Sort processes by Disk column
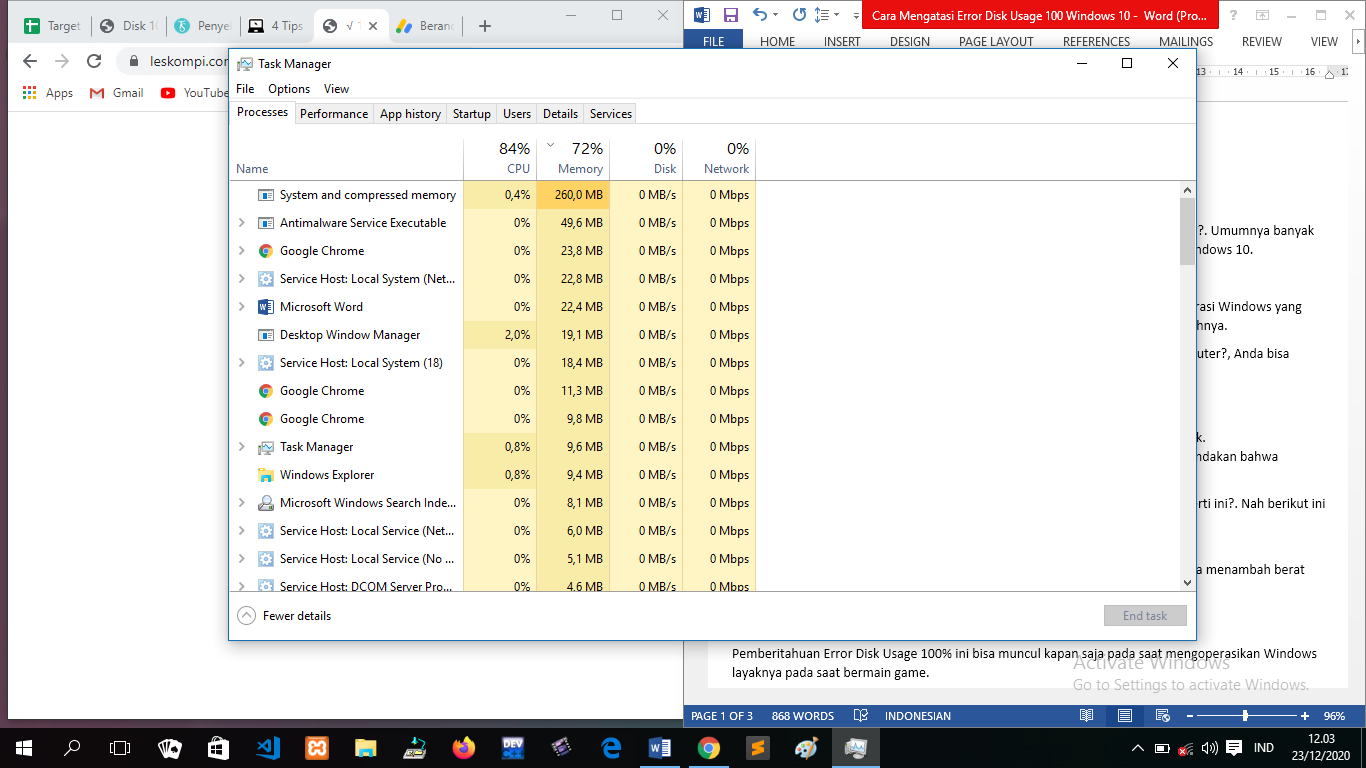 (x=646, y=158)
